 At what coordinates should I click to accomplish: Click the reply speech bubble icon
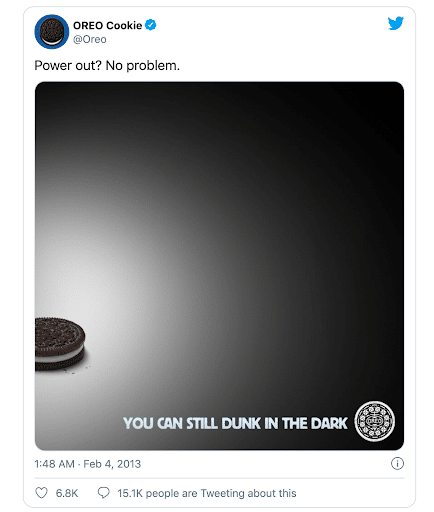point(103,493)
